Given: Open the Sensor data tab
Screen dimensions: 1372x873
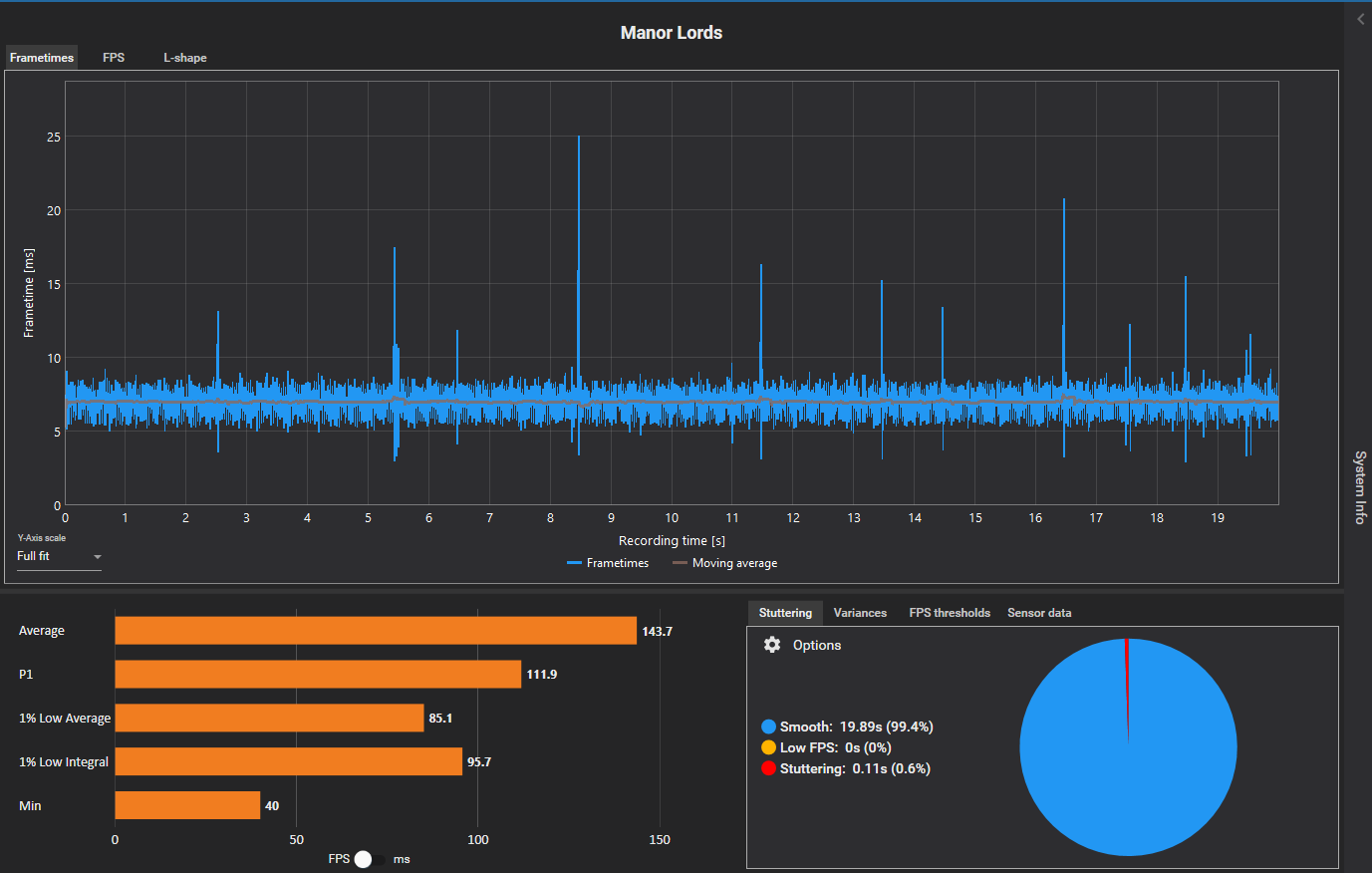Looking at the screenshot, I should (1039, 613).
